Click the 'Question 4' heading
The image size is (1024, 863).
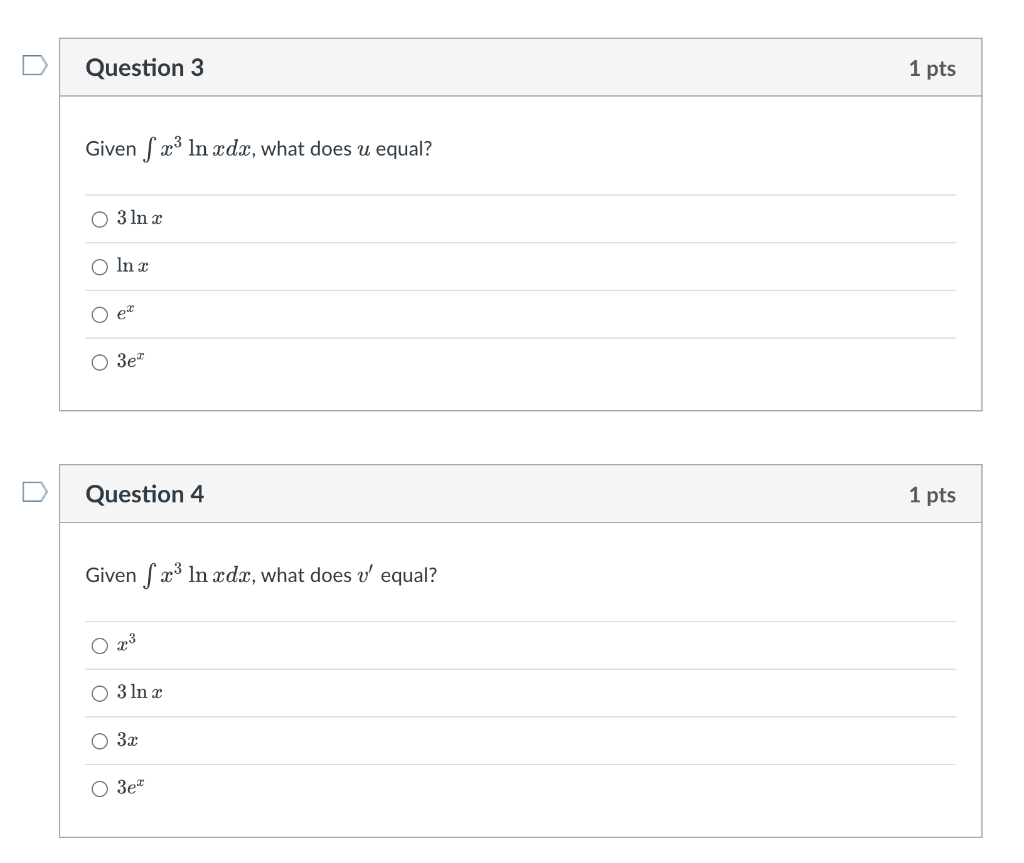[145, 494]
